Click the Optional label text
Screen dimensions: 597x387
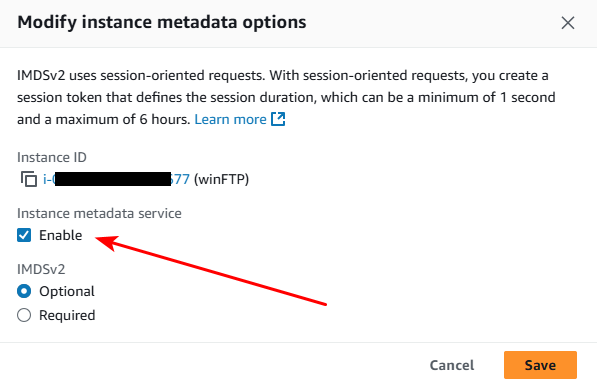67,292
